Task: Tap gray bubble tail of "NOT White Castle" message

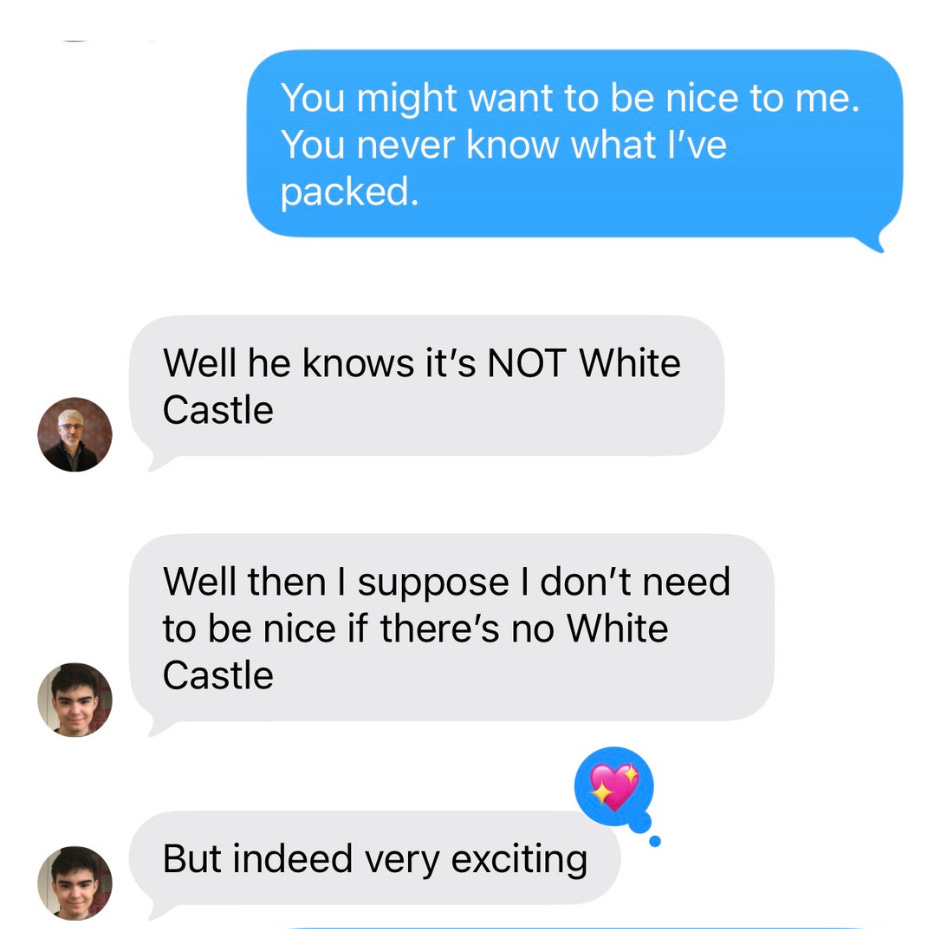Action: (x=160, y=461)
